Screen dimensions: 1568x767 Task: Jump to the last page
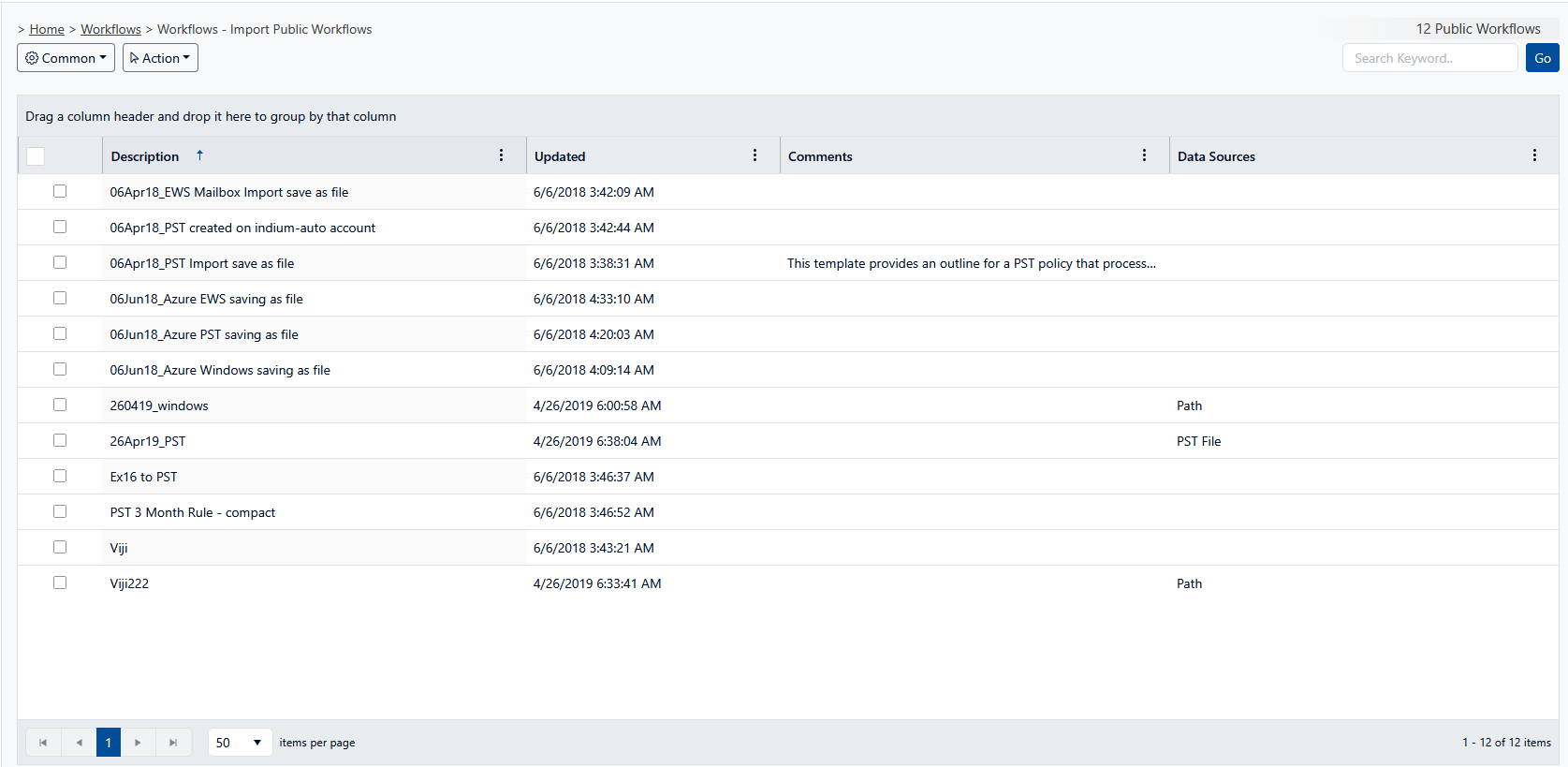(173, 743)
